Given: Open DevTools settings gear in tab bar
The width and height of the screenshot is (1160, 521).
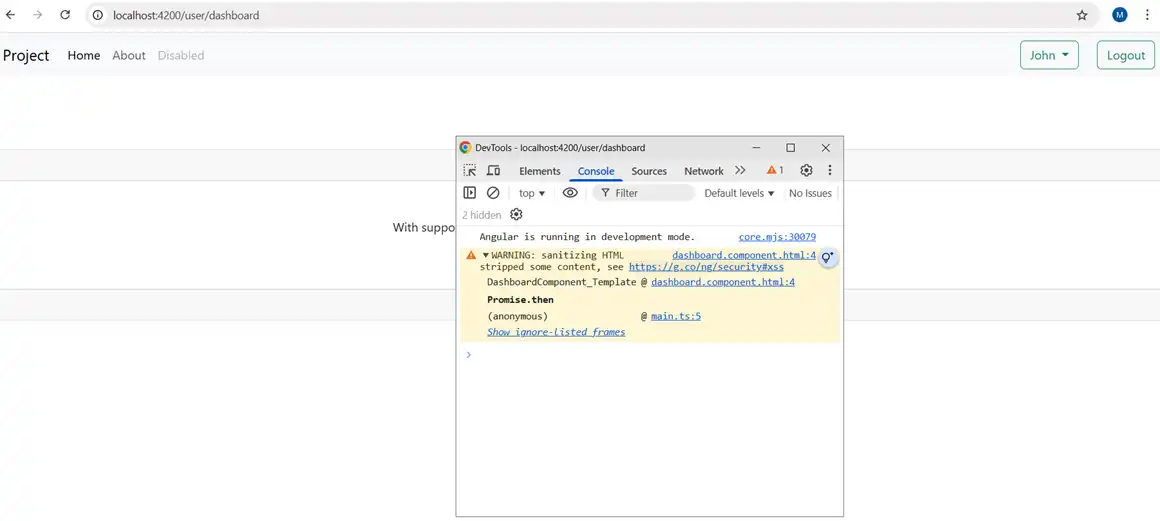Looking at the screenshot, I should click(x=806, y=171).
